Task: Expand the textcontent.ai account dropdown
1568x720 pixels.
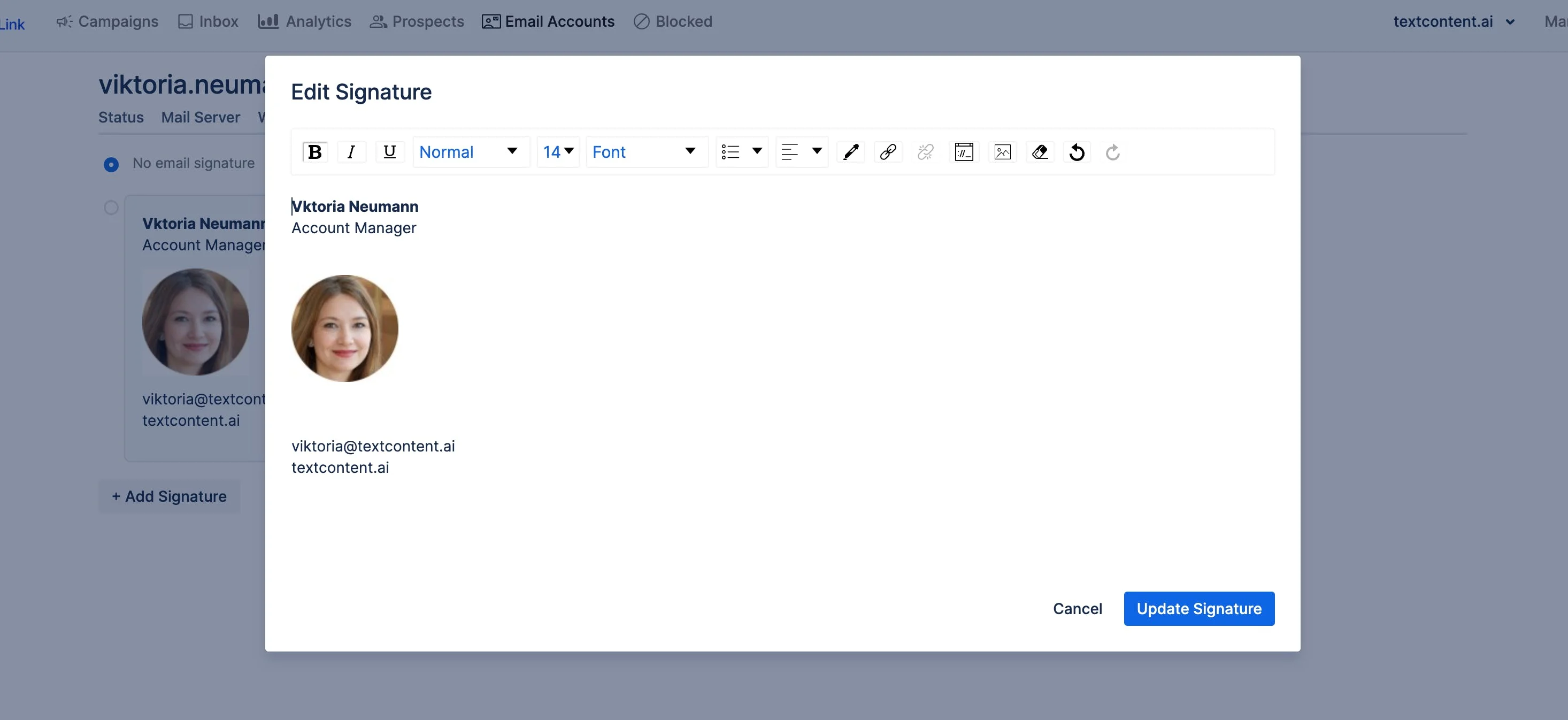Action: click(1454, 21)
